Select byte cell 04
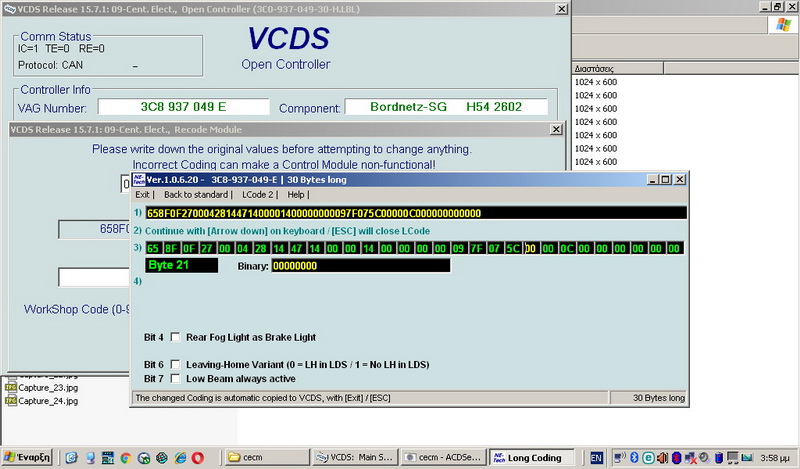The image size is (800, 469). click(242, 248)
